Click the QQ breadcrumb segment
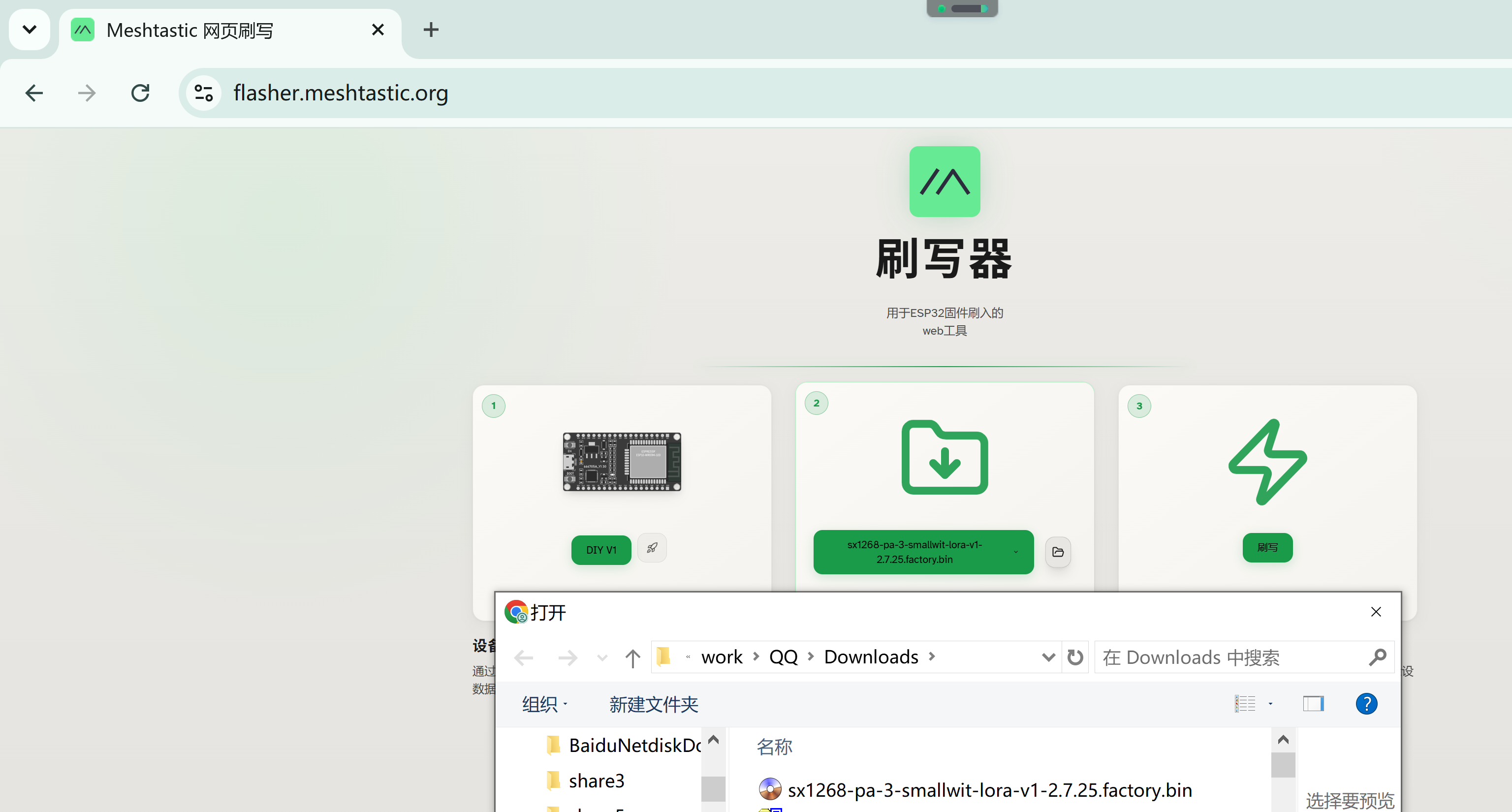Image resolution: width=1512 pixels, height=812 pixels. point(783,656)
